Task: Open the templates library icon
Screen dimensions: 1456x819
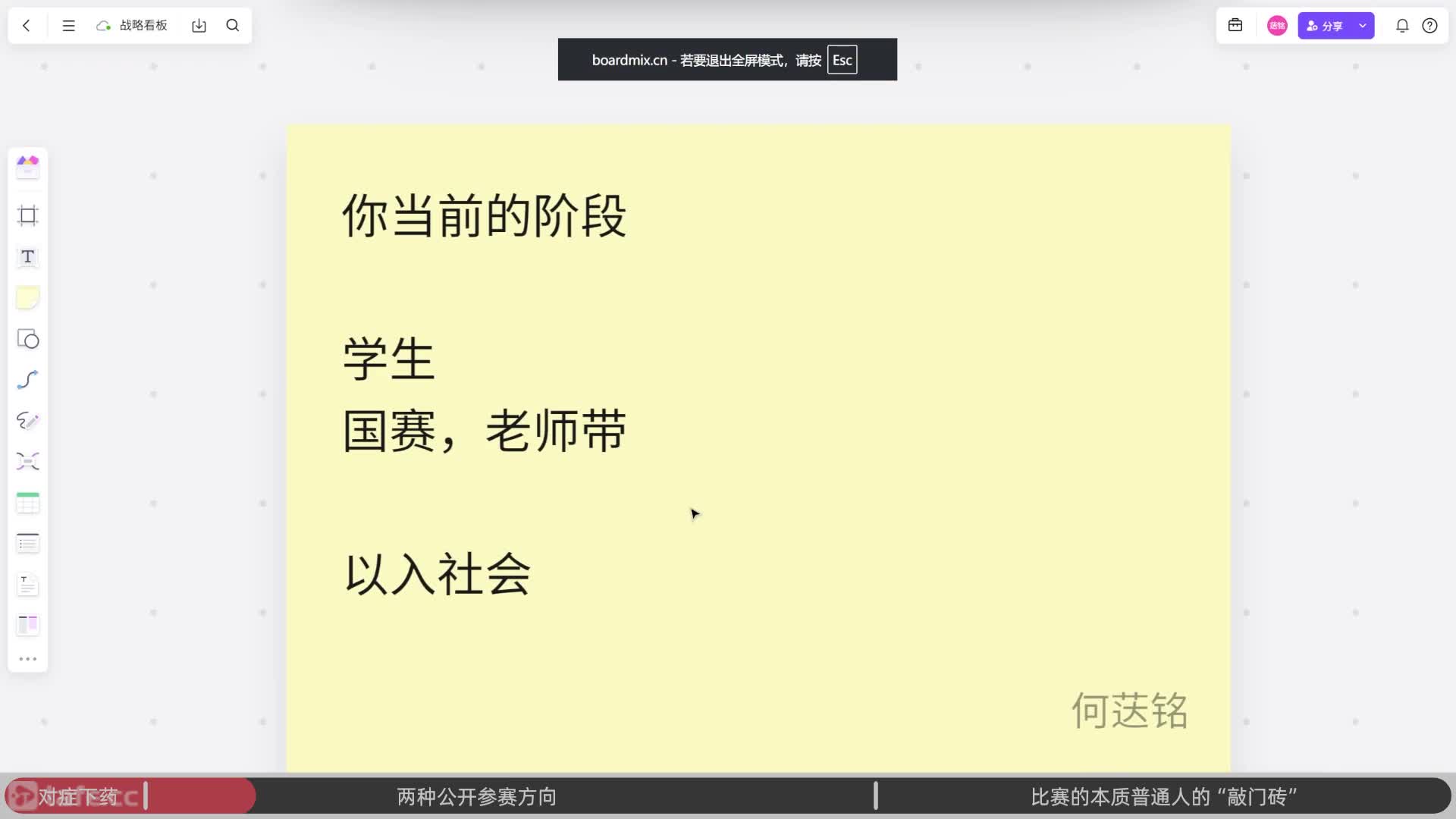Action: click(28, 167)
